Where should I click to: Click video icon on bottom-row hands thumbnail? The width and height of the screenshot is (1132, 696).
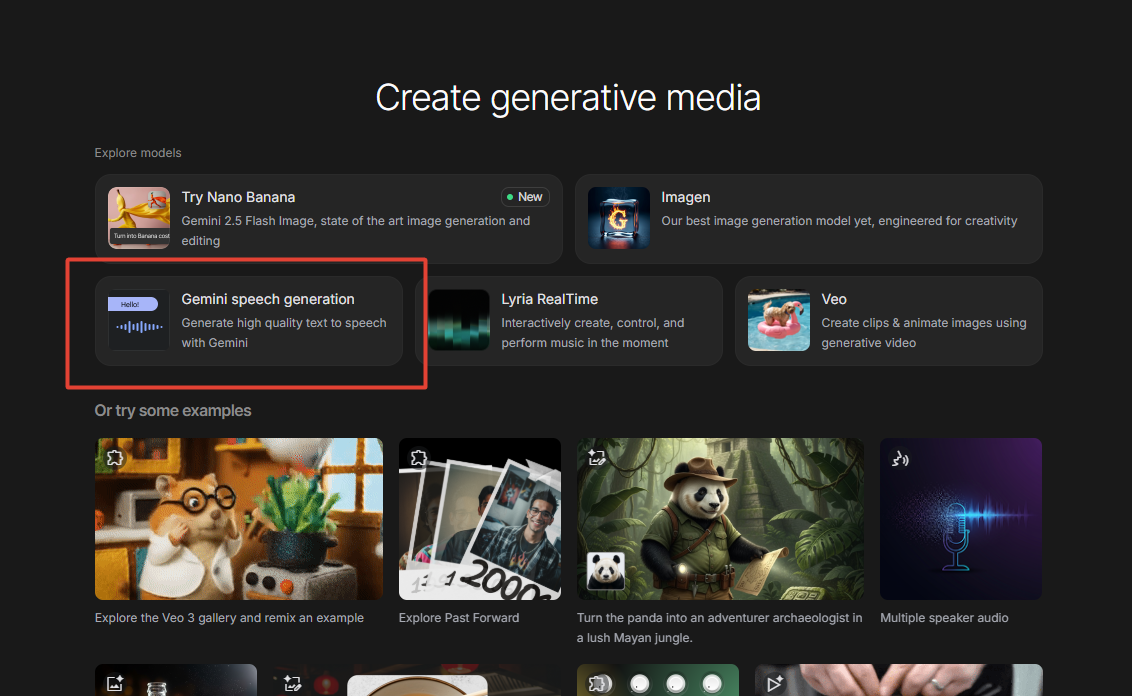tap(775, 683)
